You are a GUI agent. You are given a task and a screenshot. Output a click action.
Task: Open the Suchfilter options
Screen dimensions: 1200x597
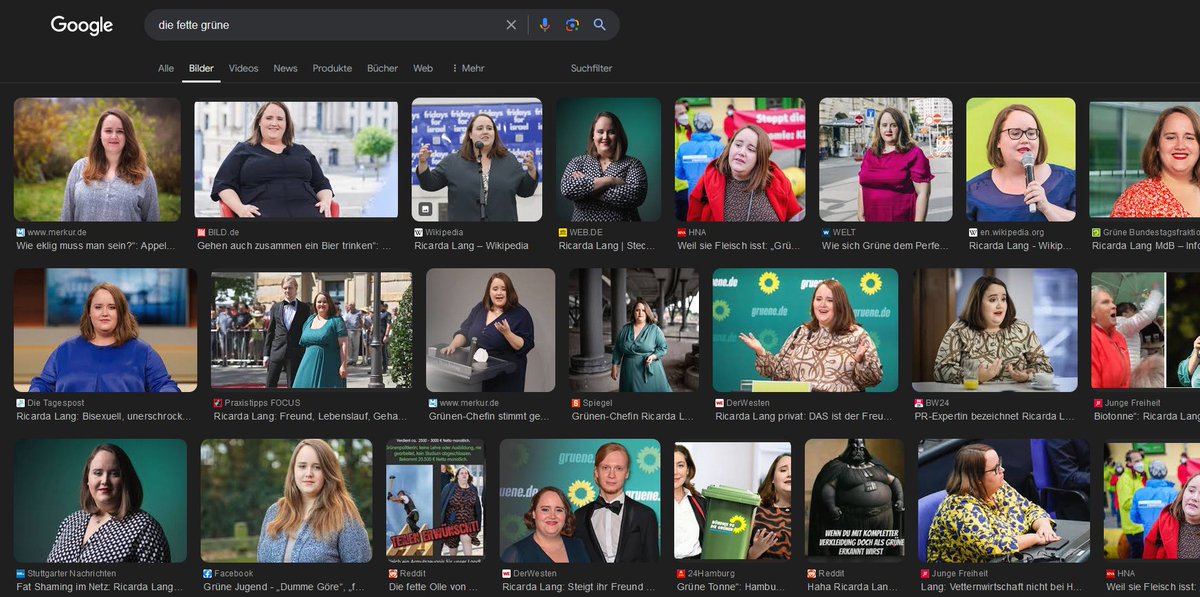(591, 68)
